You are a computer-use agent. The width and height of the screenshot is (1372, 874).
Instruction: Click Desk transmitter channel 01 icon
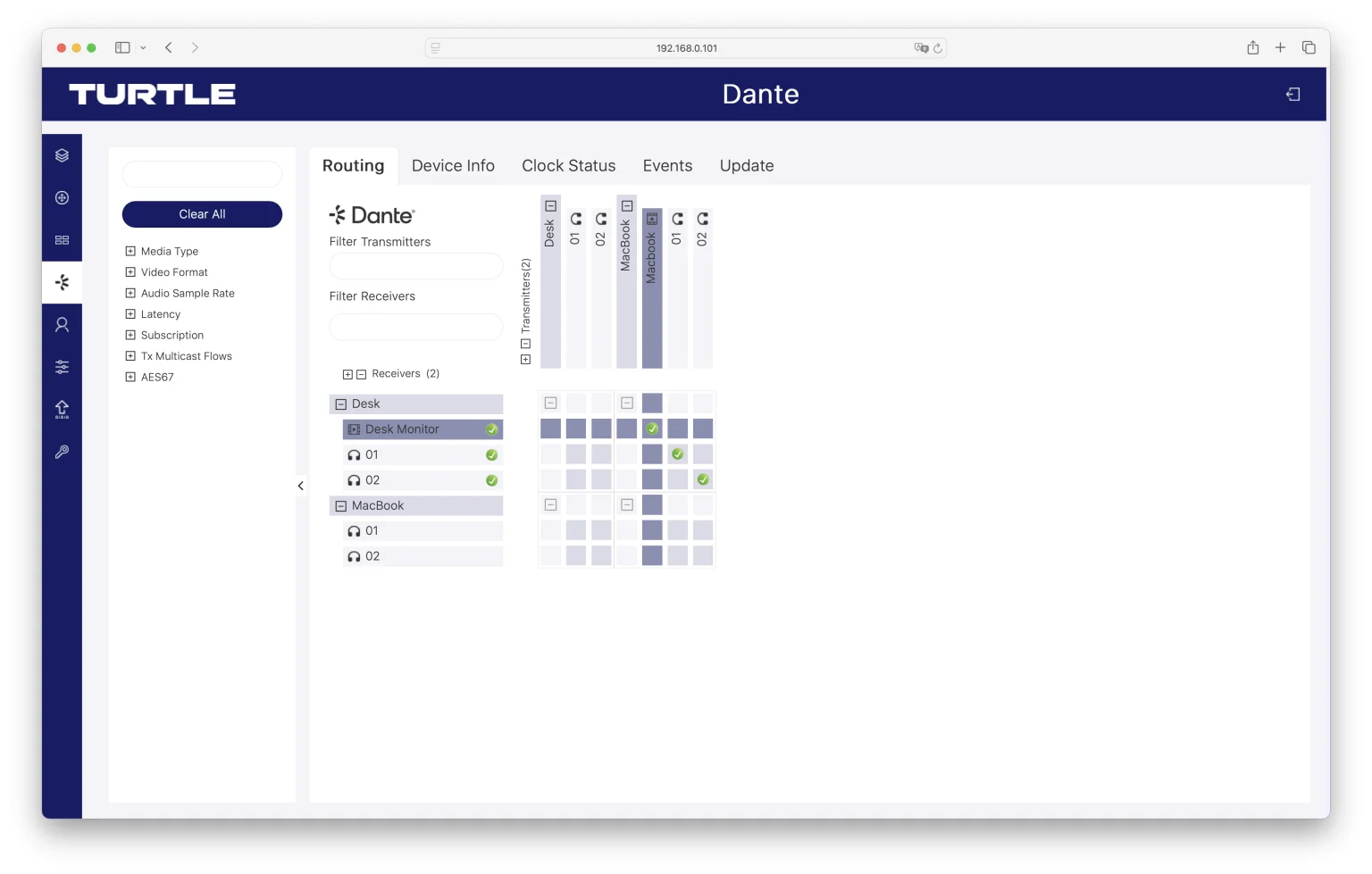point(576,219)
